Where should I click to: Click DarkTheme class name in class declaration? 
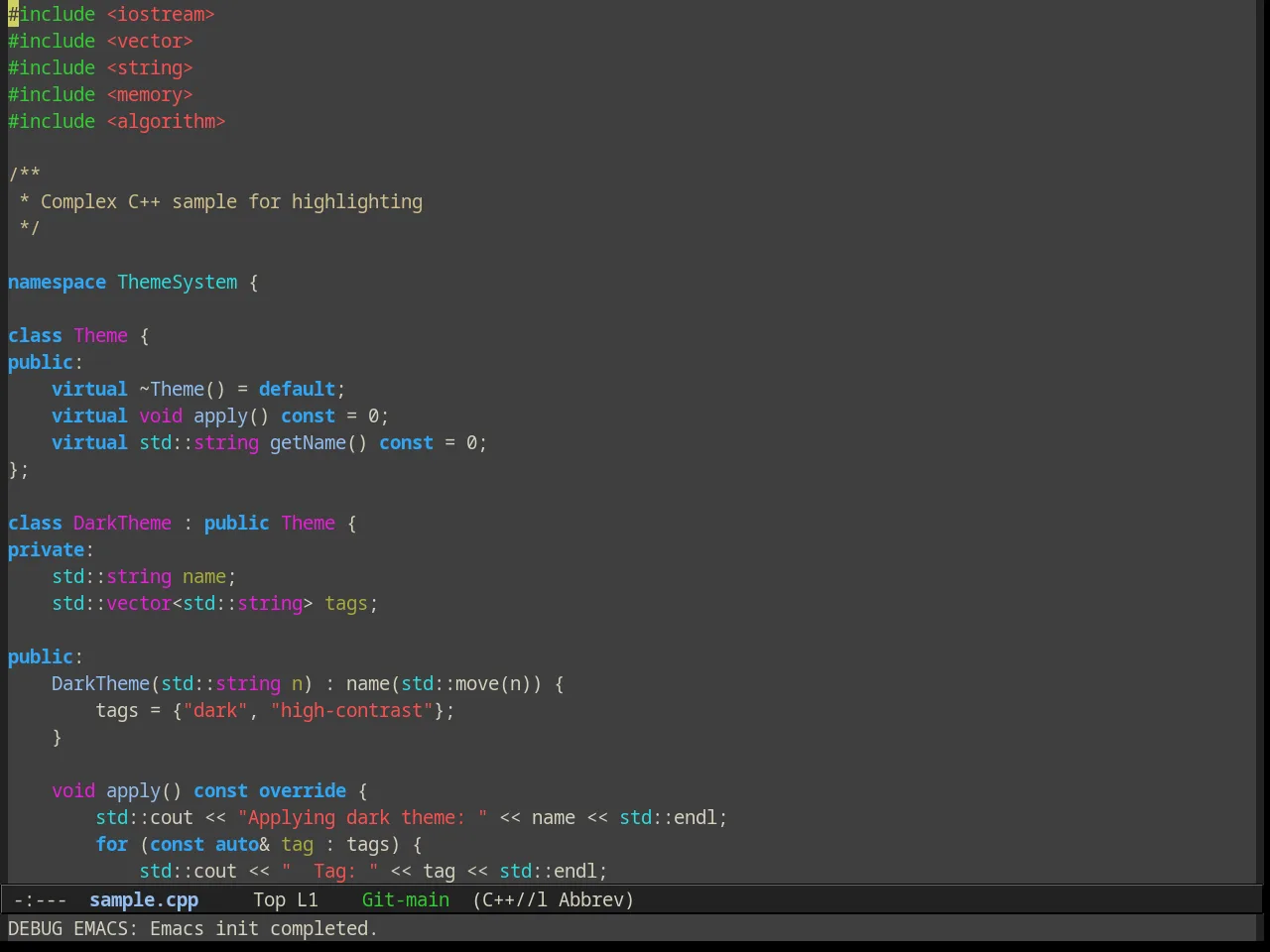coord(122,523)
